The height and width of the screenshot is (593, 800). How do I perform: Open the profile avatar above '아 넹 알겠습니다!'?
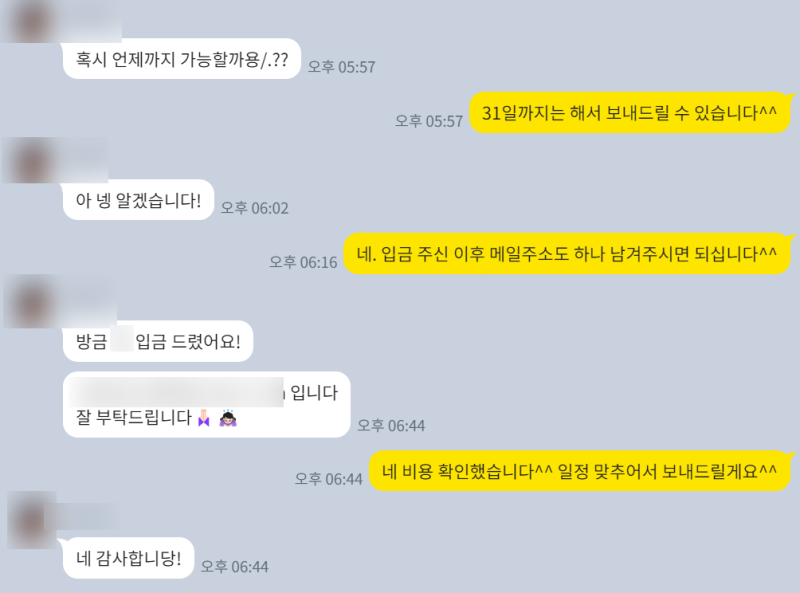32,160
